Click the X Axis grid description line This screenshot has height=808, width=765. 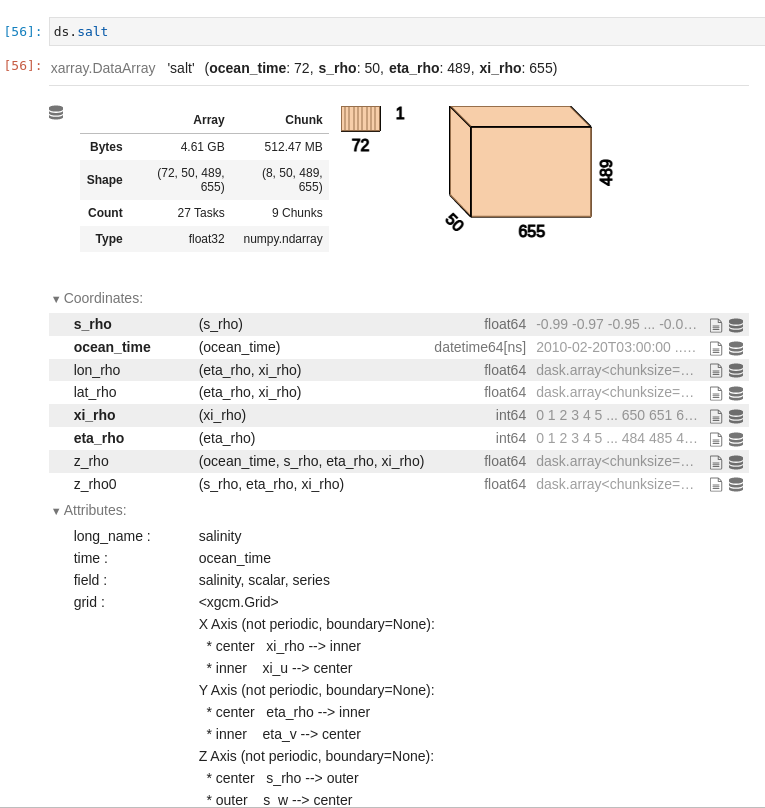[317, 624]
